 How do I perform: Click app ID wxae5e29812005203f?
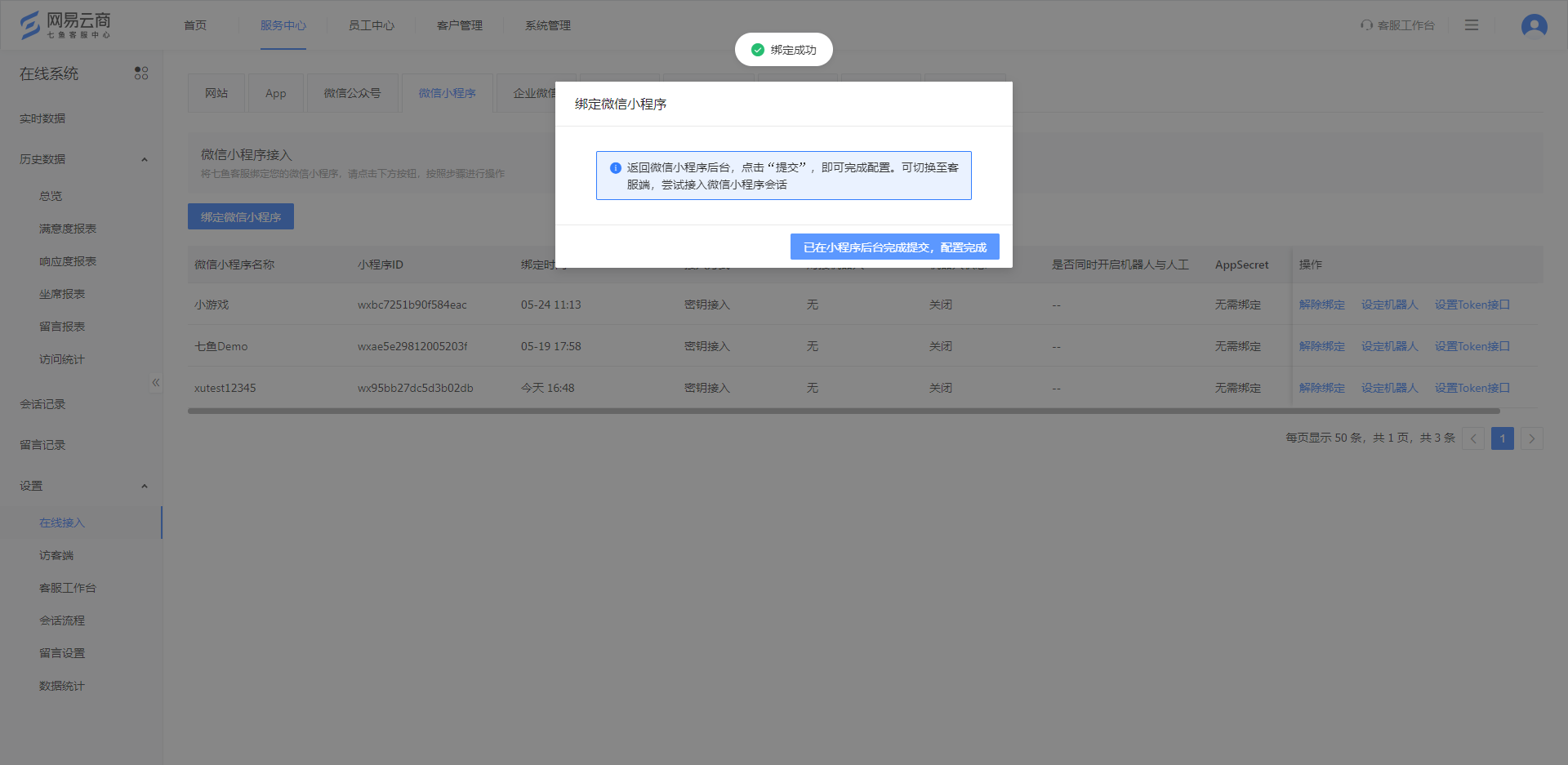pyautogui.click(x=412, y=346)
